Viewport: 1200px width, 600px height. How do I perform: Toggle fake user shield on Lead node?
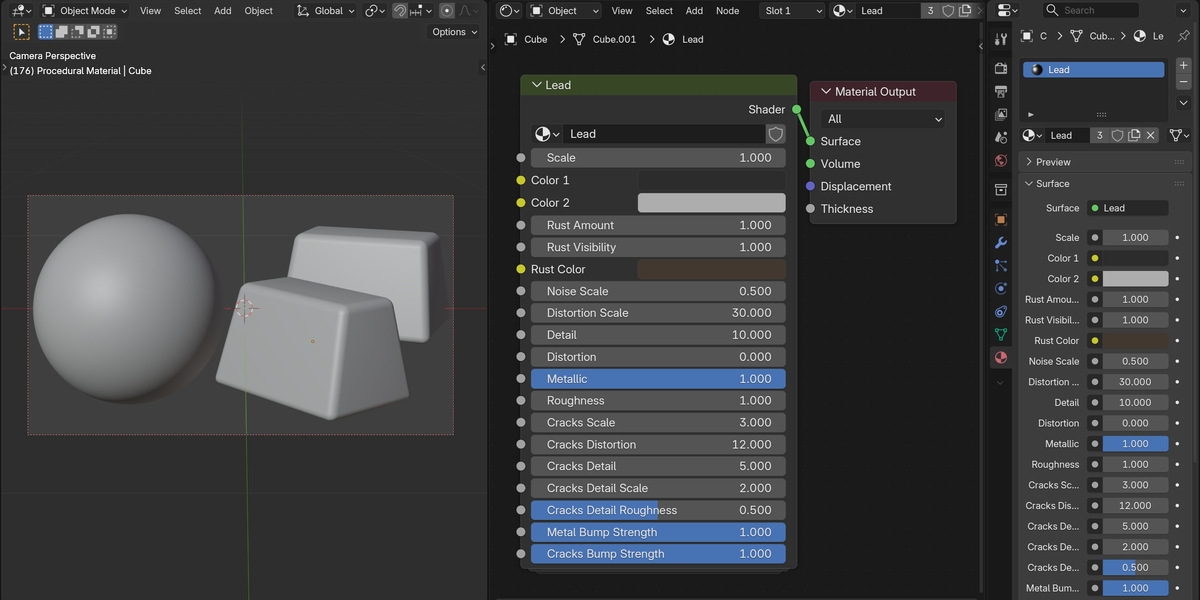click(776, 134)
